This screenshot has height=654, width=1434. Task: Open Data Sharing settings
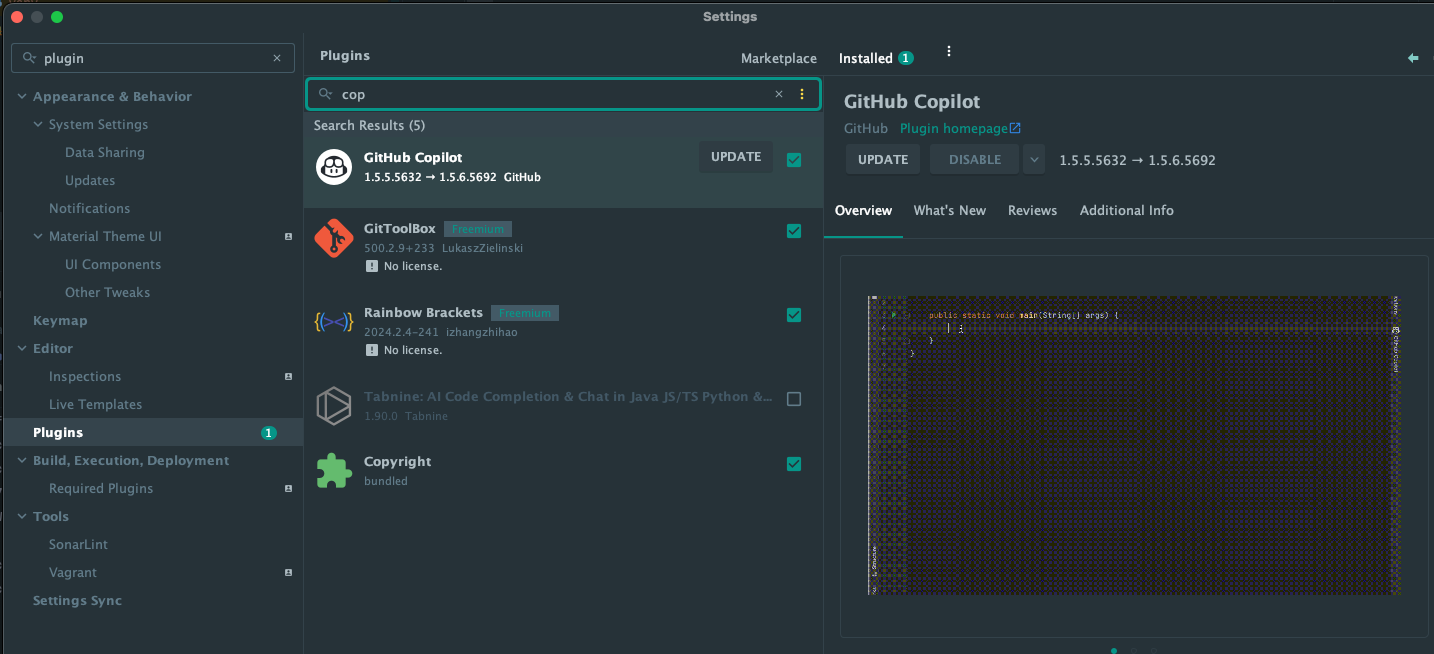click(104, 152)
